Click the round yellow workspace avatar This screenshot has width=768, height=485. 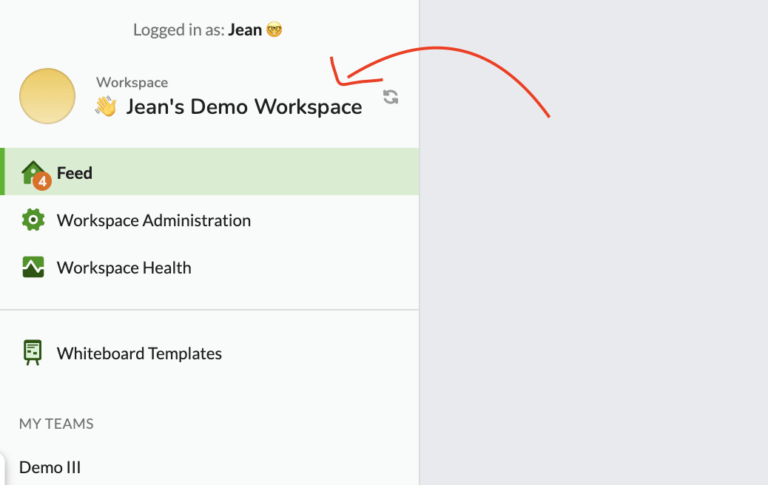48,96
